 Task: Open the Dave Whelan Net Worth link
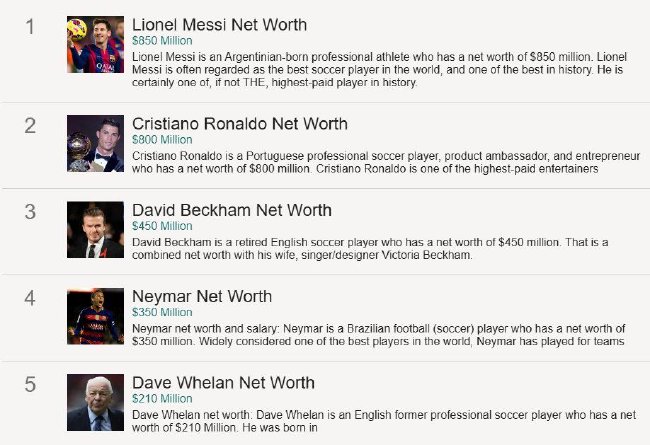click(x=223, y=383)
